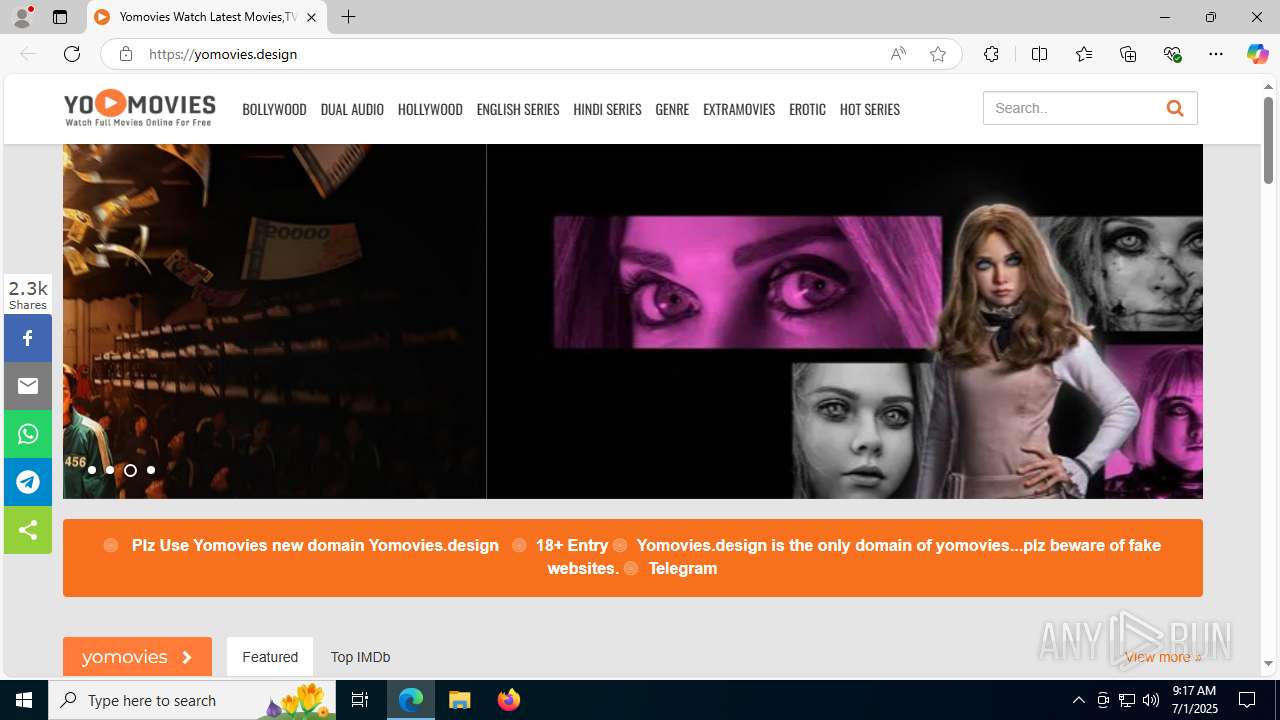Refresh the page in Edge
The width and height of the screenshot is (1280, 720).
pyautogui.click(x=72, y=54)
